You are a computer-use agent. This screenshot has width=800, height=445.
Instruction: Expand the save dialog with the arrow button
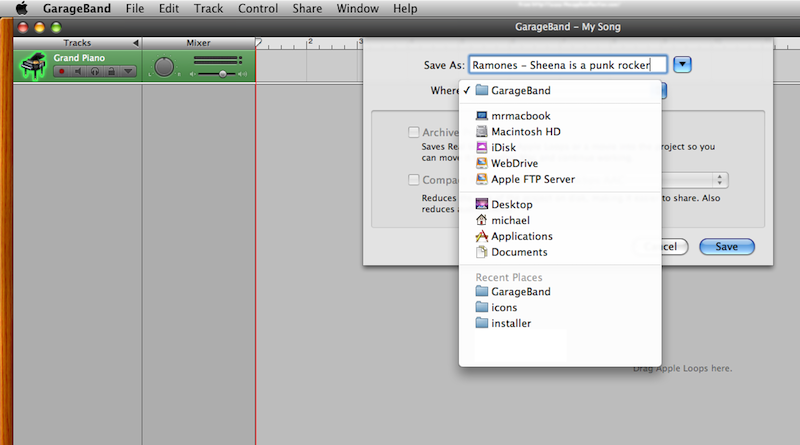682,65
